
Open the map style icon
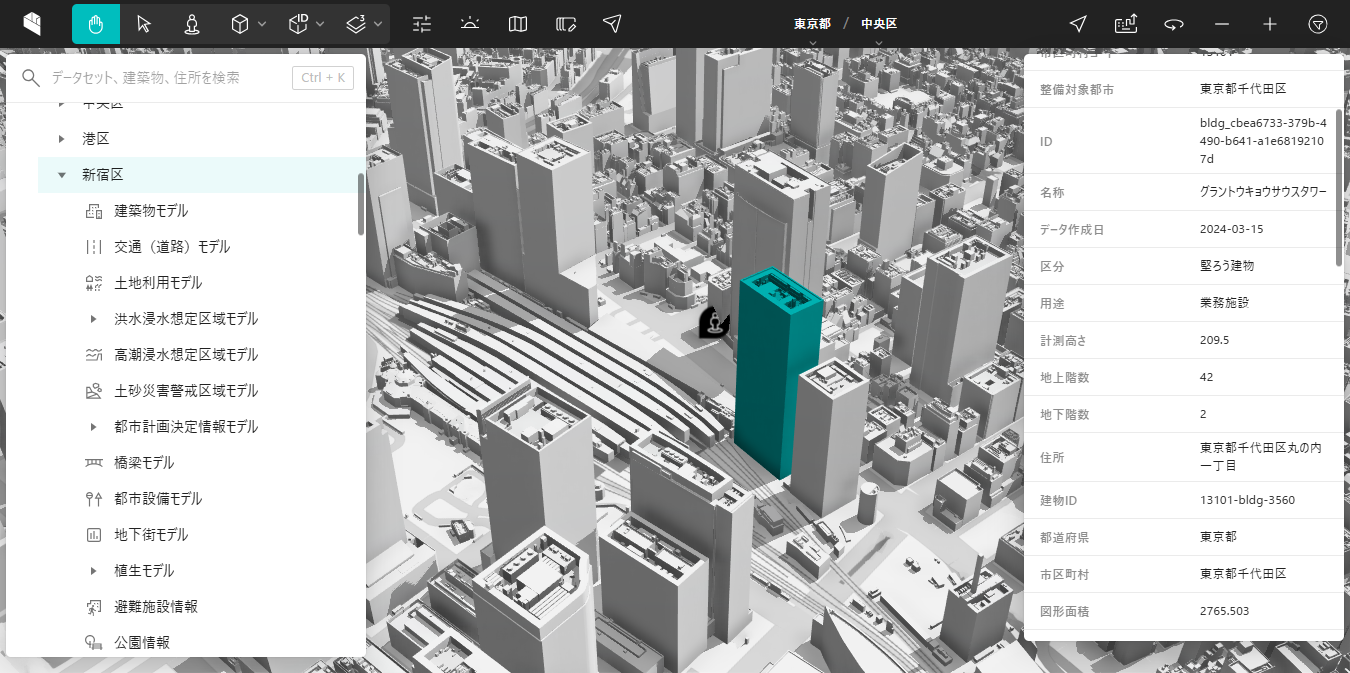click(x=517, y=24)
